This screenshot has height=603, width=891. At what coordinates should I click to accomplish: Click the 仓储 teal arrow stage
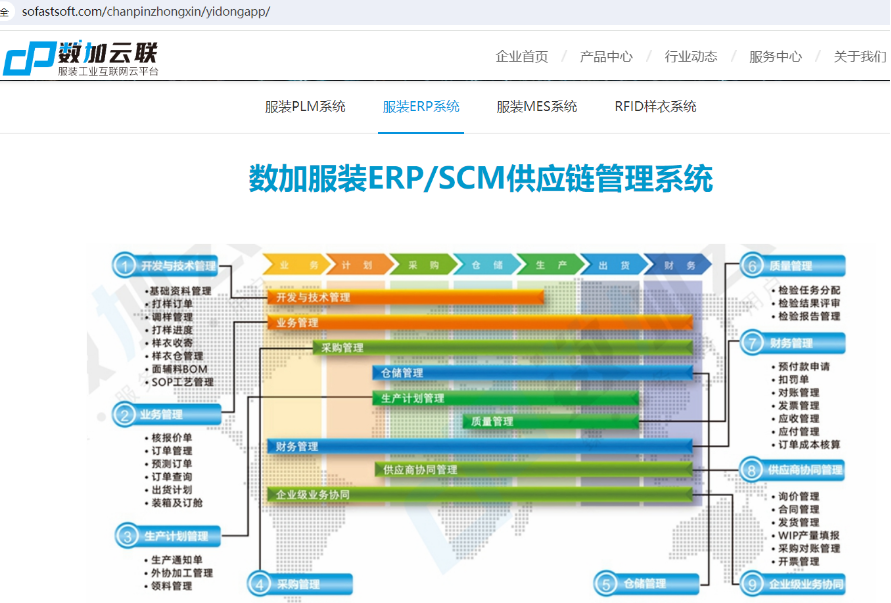click(x=487, y=265)
